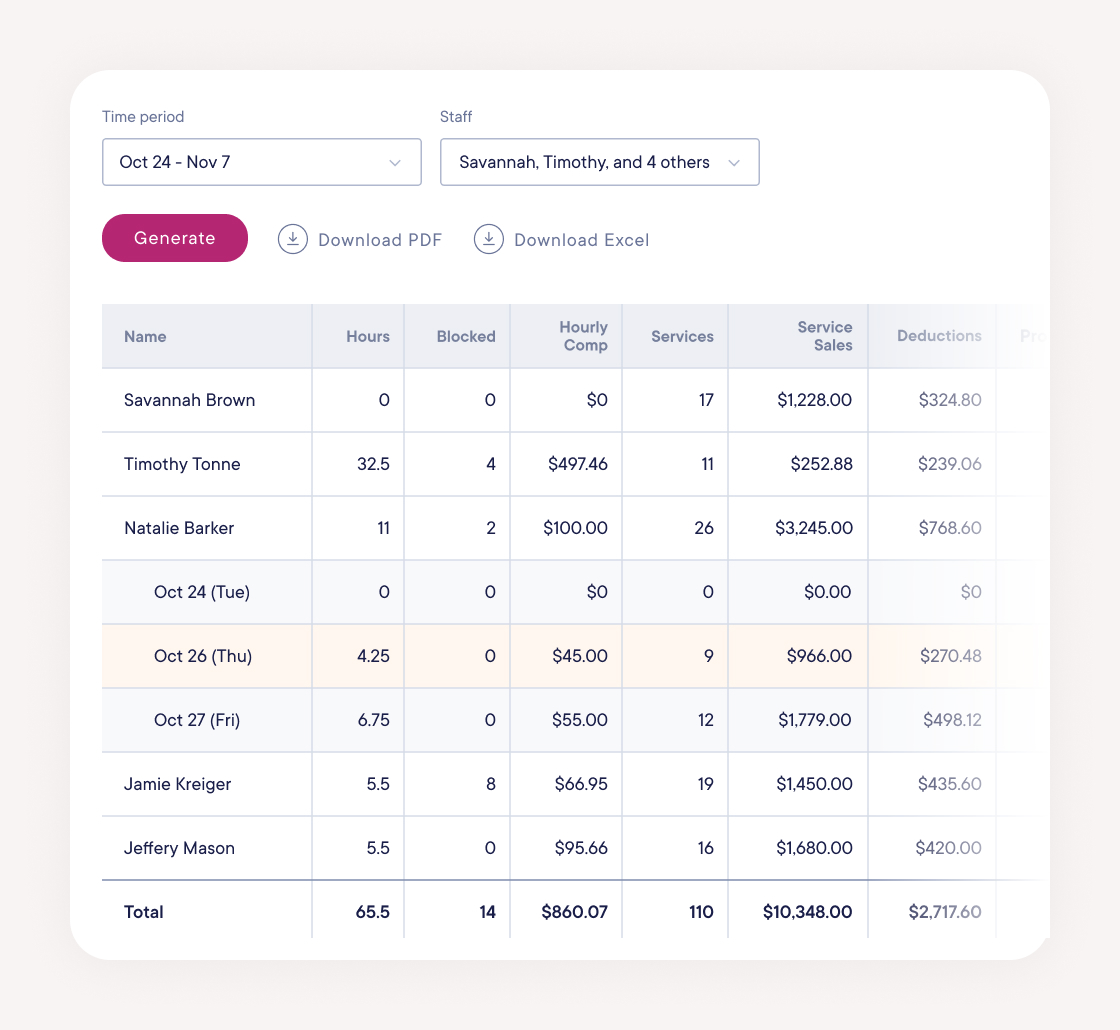
Task: Click total service sales $10,348.00
Action: pos(807,912)
